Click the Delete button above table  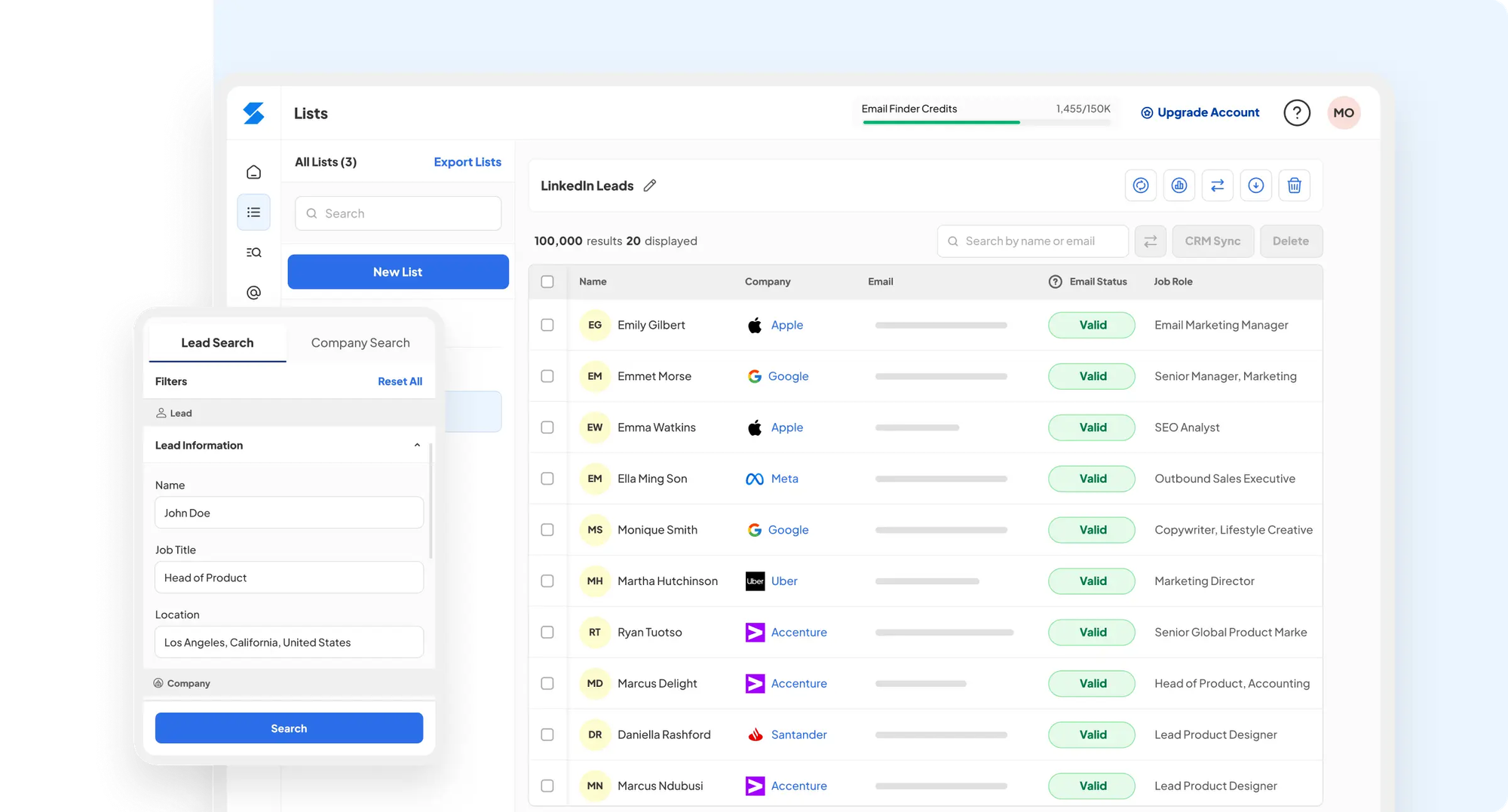coord(1291,241)
